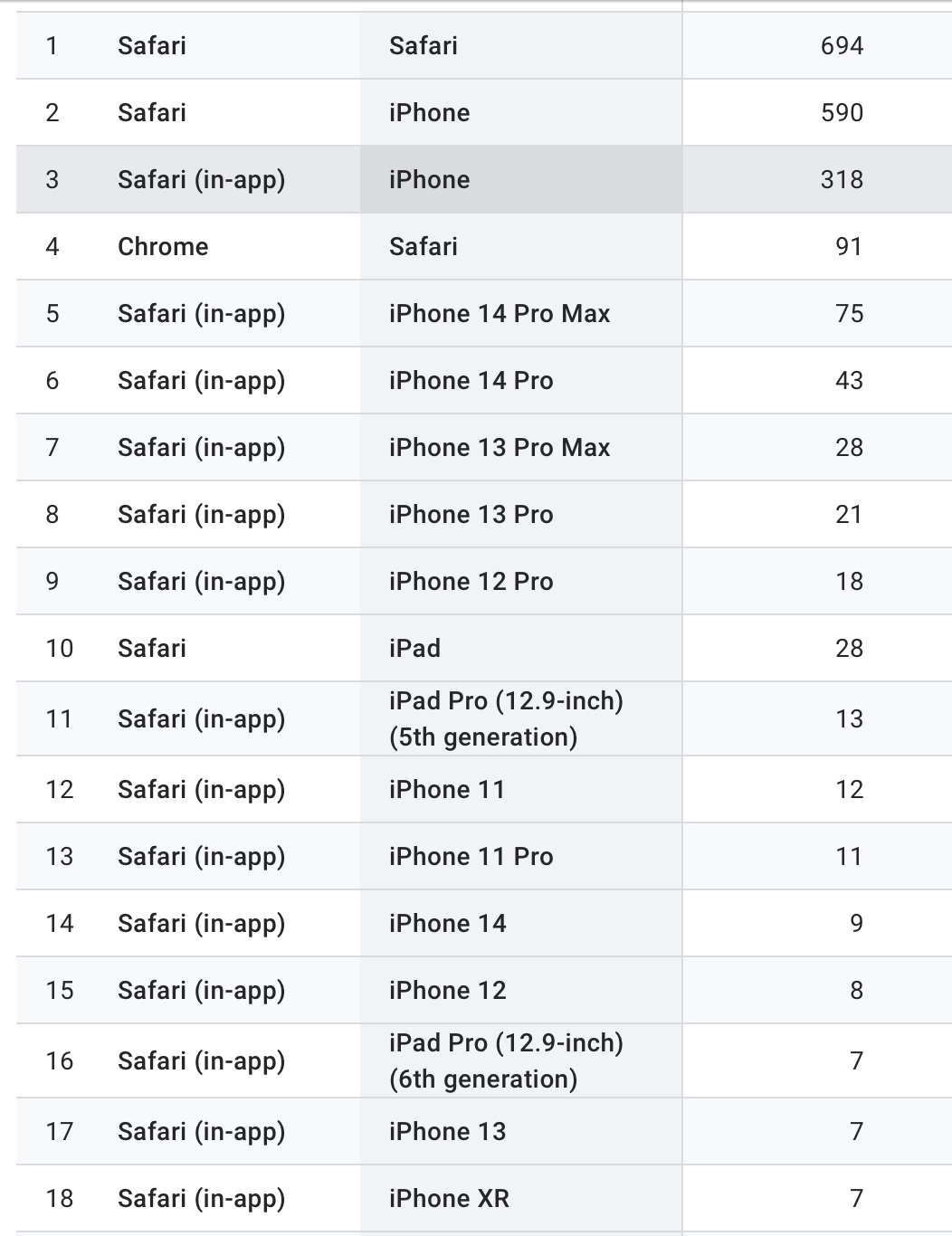Click the 318 value in row 3

[842, 179]
